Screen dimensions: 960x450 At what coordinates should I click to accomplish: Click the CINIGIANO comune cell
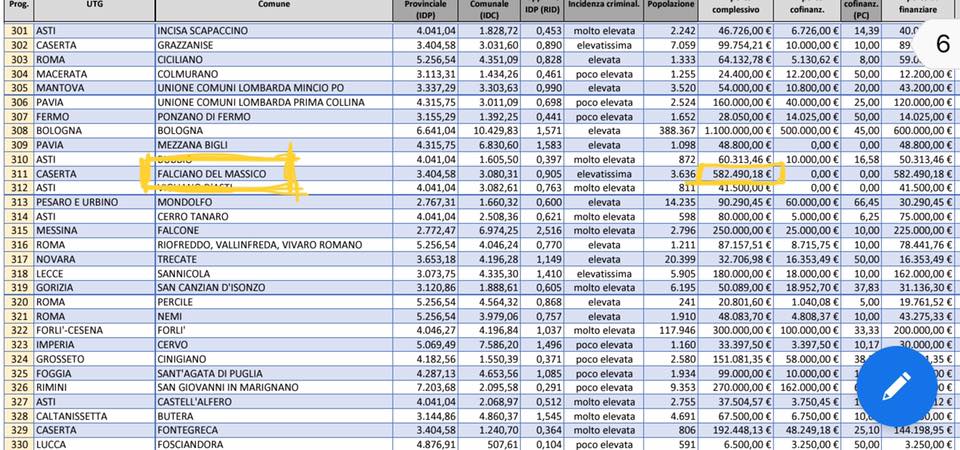(x=274, y=359)
